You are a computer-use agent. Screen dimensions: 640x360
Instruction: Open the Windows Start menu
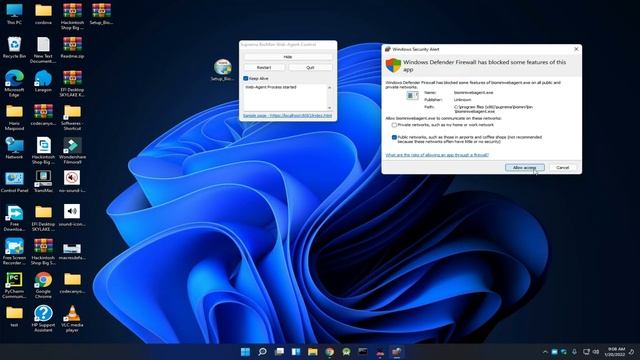tap(245, 352)
